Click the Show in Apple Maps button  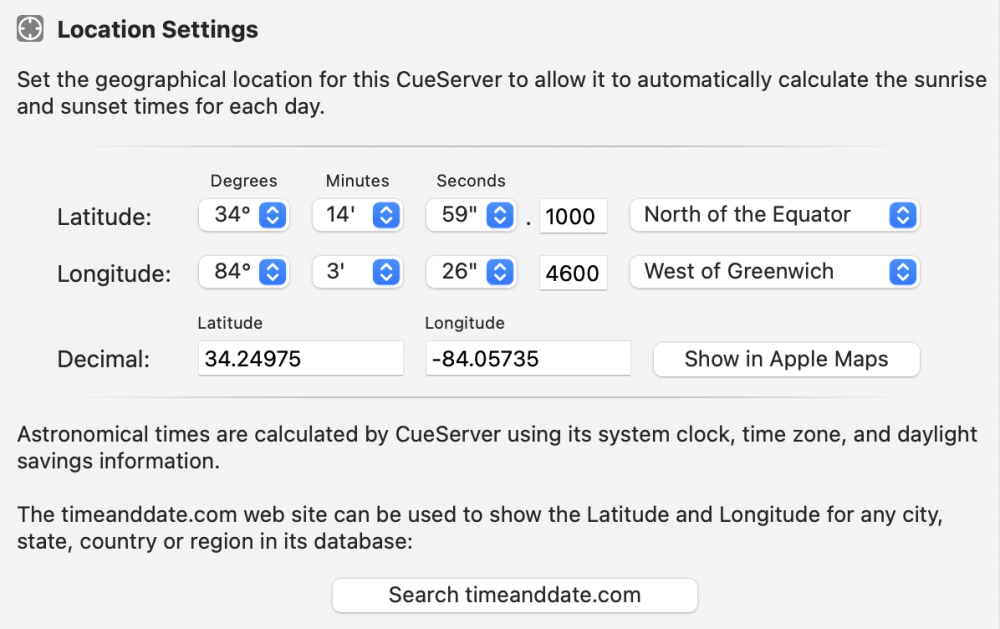tap(786, 360)
